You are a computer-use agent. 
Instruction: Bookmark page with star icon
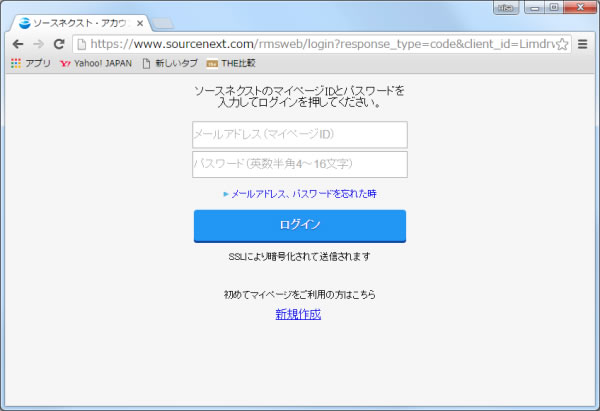[562, 44]
